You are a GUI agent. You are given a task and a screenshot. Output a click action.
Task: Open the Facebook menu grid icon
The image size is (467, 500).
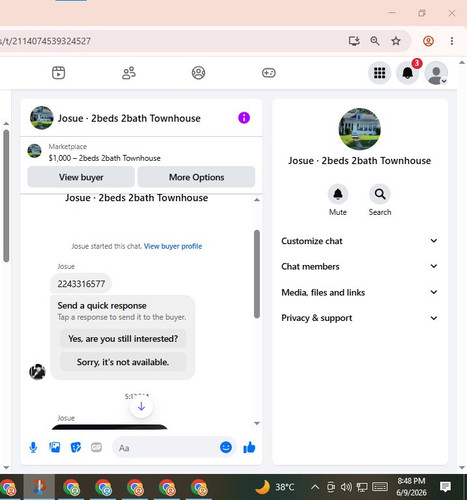(379, 73)
